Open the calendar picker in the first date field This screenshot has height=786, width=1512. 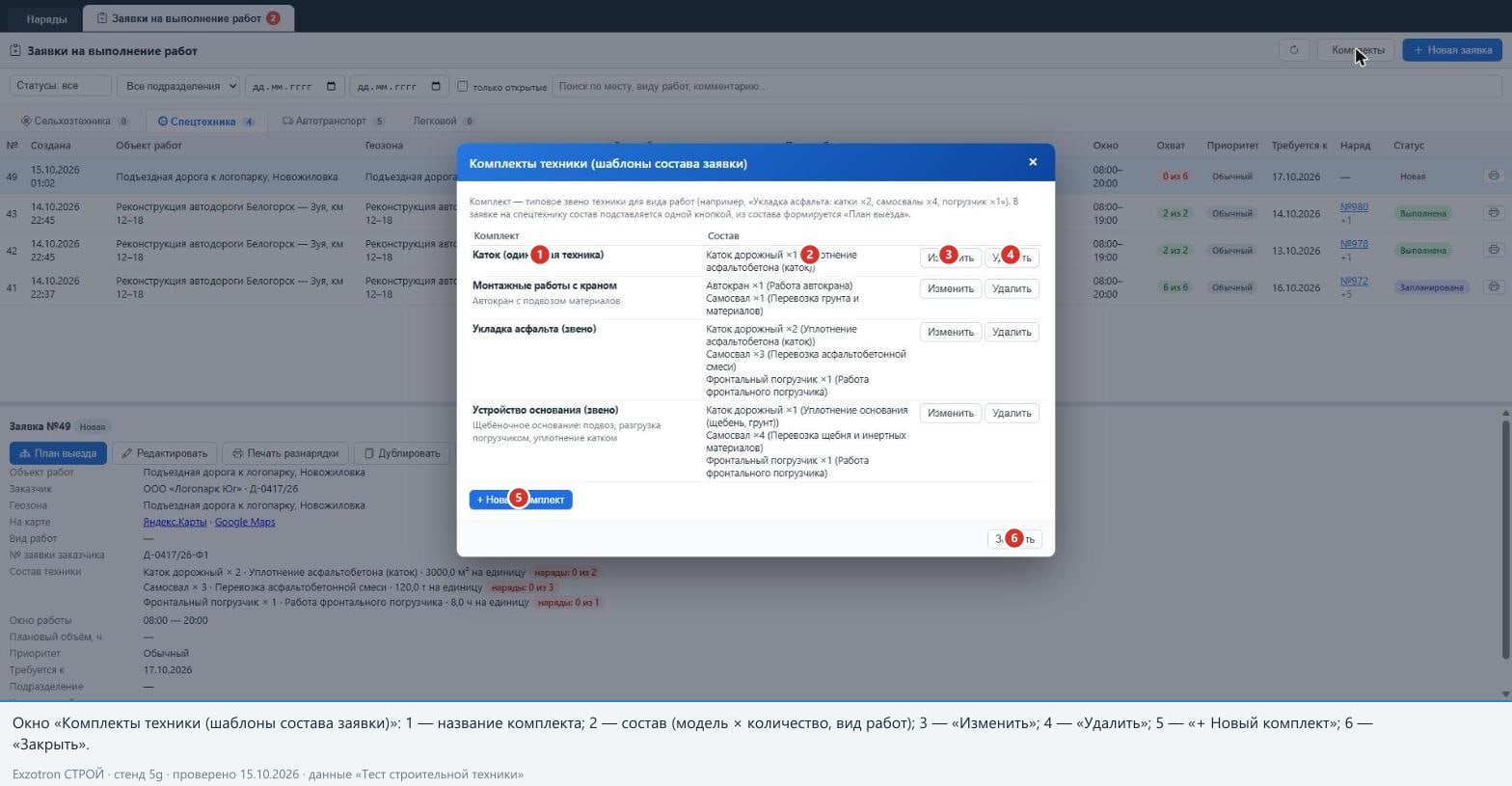click(x=331, y=86)
